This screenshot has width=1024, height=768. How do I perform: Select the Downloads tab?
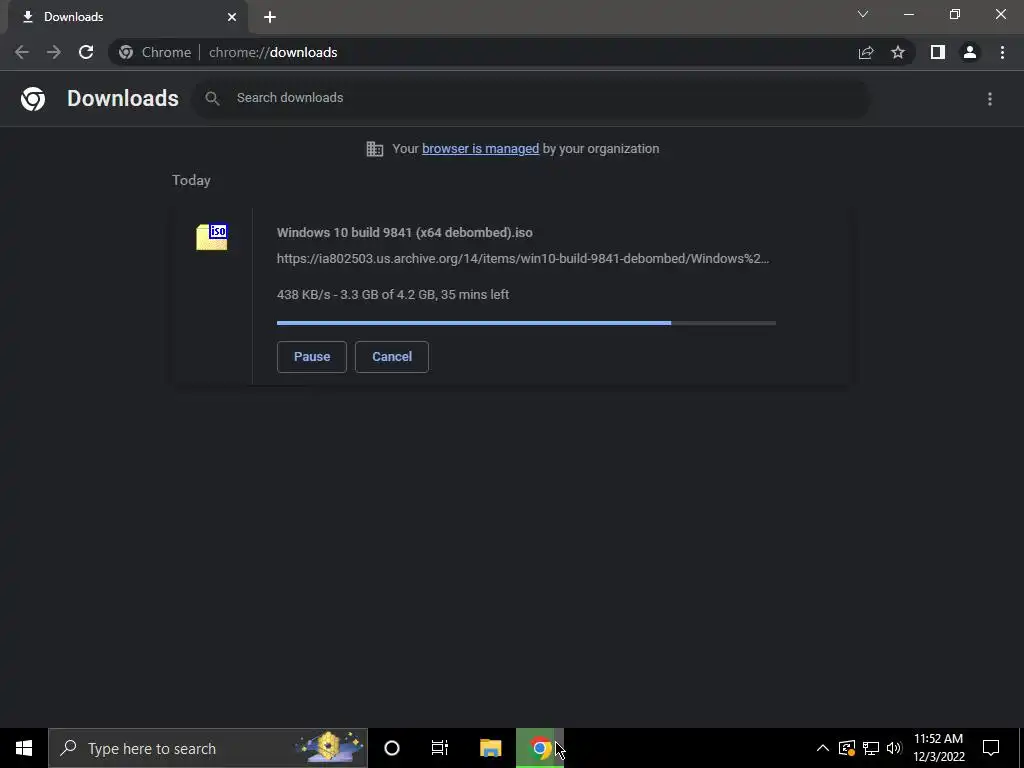(127, 17)
